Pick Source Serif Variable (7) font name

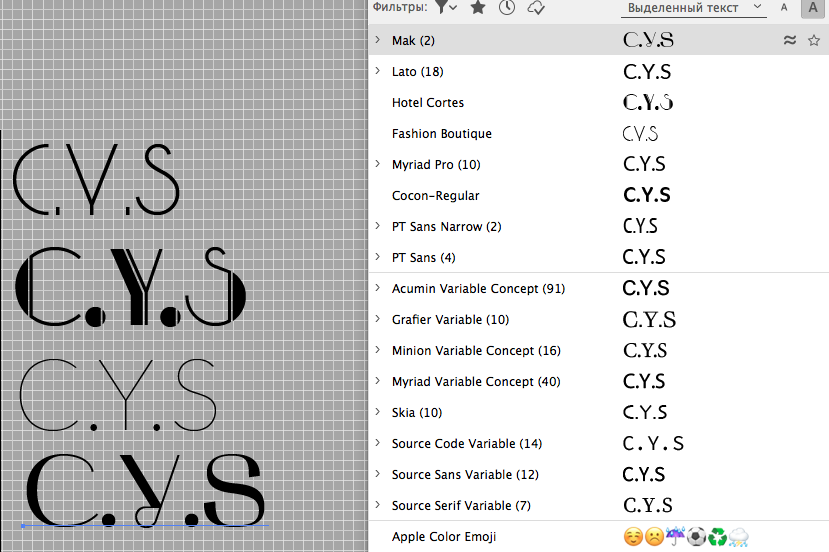461,505
